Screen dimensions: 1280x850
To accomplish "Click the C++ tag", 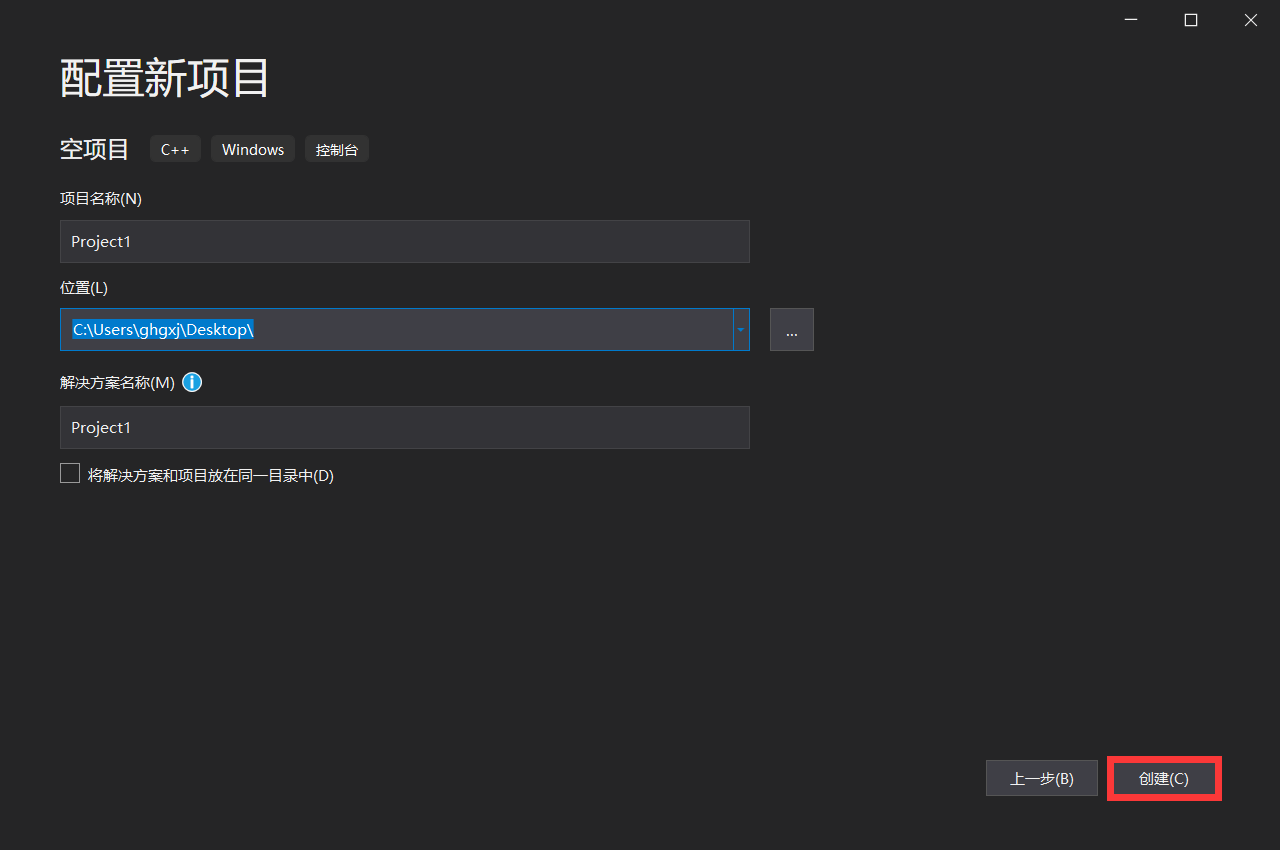I will pyautogui.click(x=175, y=149).
